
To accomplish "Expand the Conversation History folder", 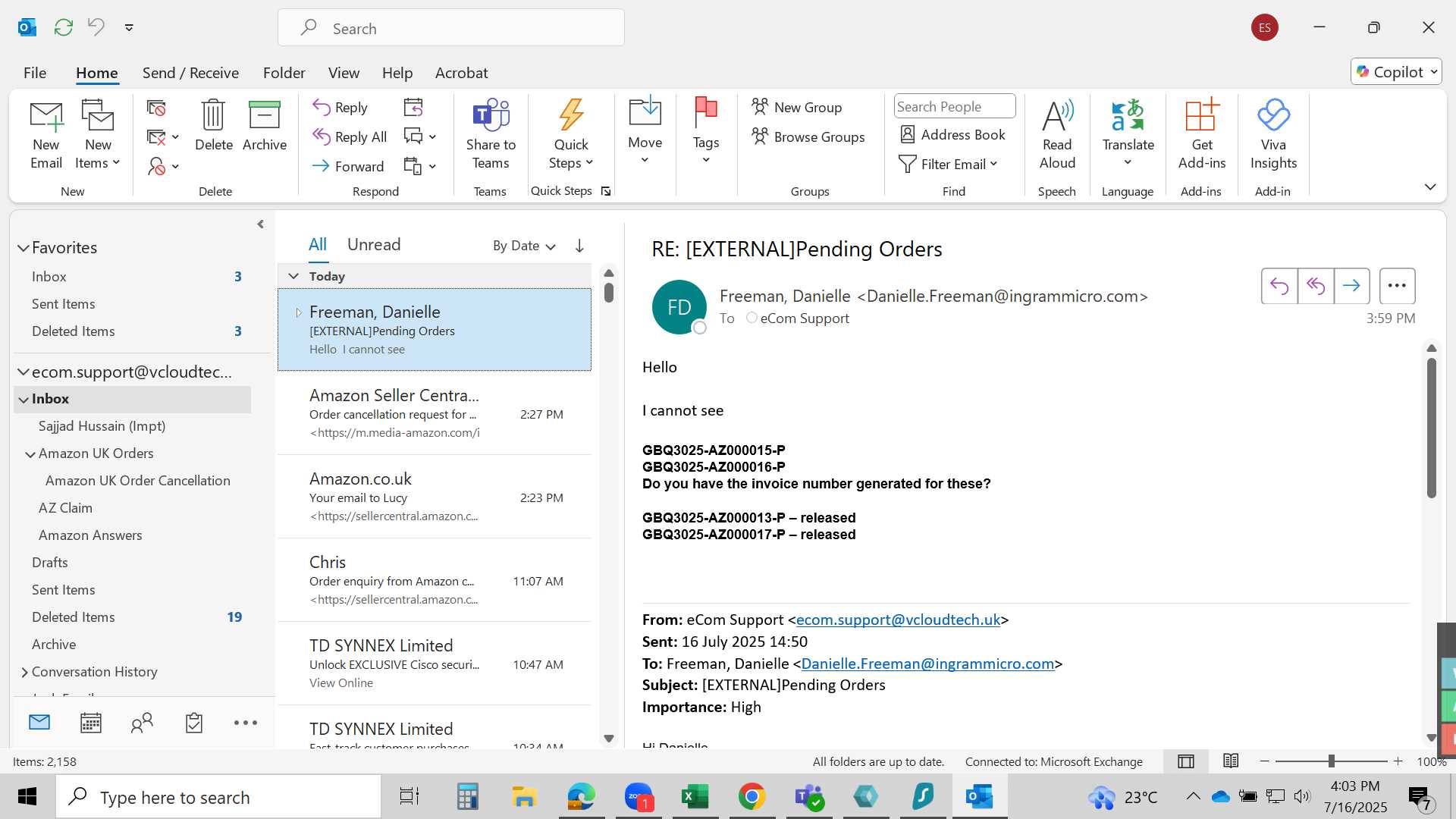I will (x=24, y=672).
